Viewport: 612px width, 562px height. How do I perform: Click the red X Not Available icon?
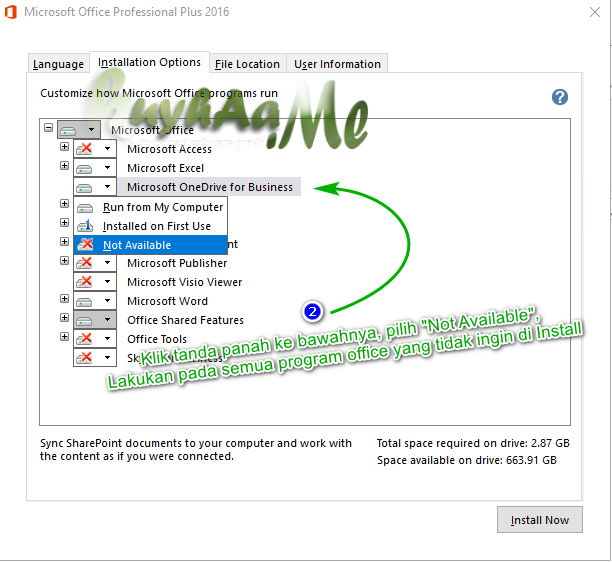(85, 245)
